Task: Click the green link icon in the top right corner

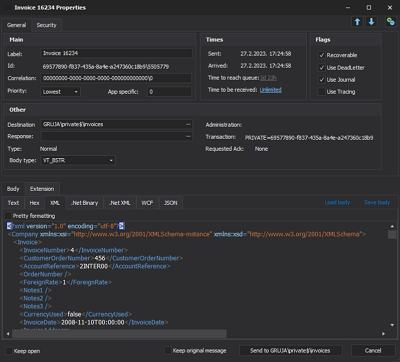Action: [390, 22]
